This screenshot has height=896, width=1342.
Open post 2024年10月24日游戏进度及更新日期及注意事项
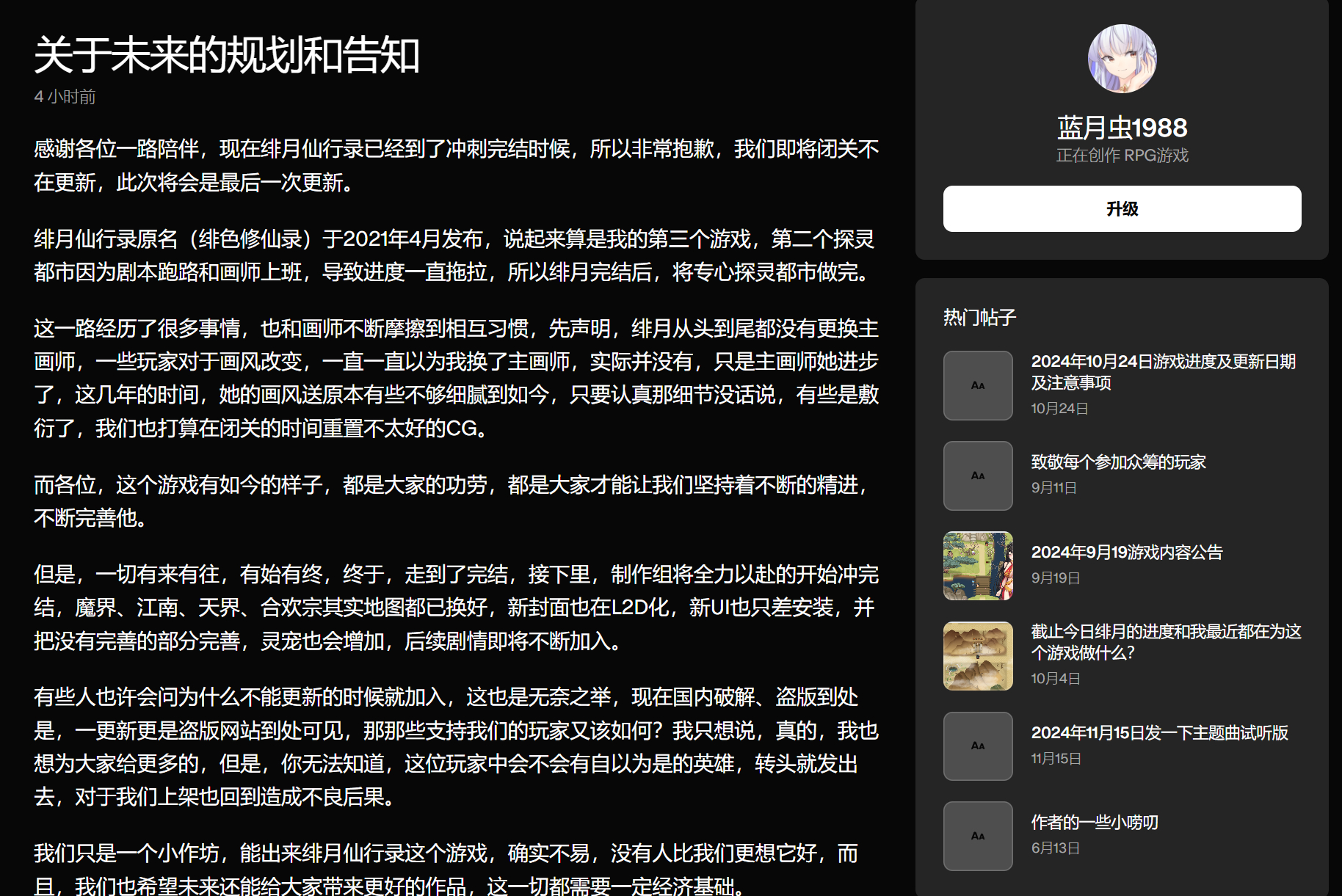[1164, 372]
